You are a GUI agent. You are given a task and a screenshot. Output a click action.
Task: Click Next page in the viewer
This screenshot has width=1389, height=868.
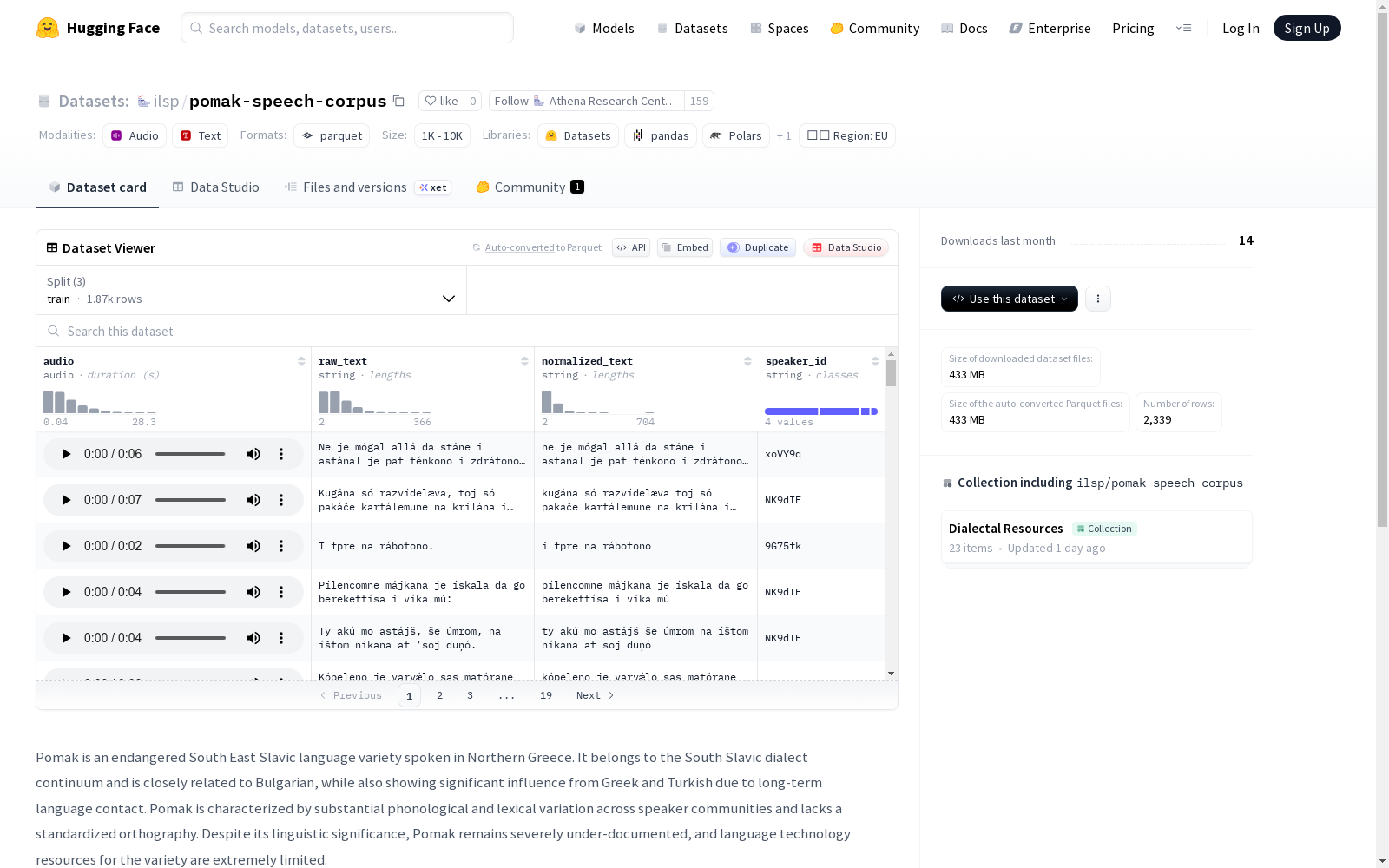(596, 695)
